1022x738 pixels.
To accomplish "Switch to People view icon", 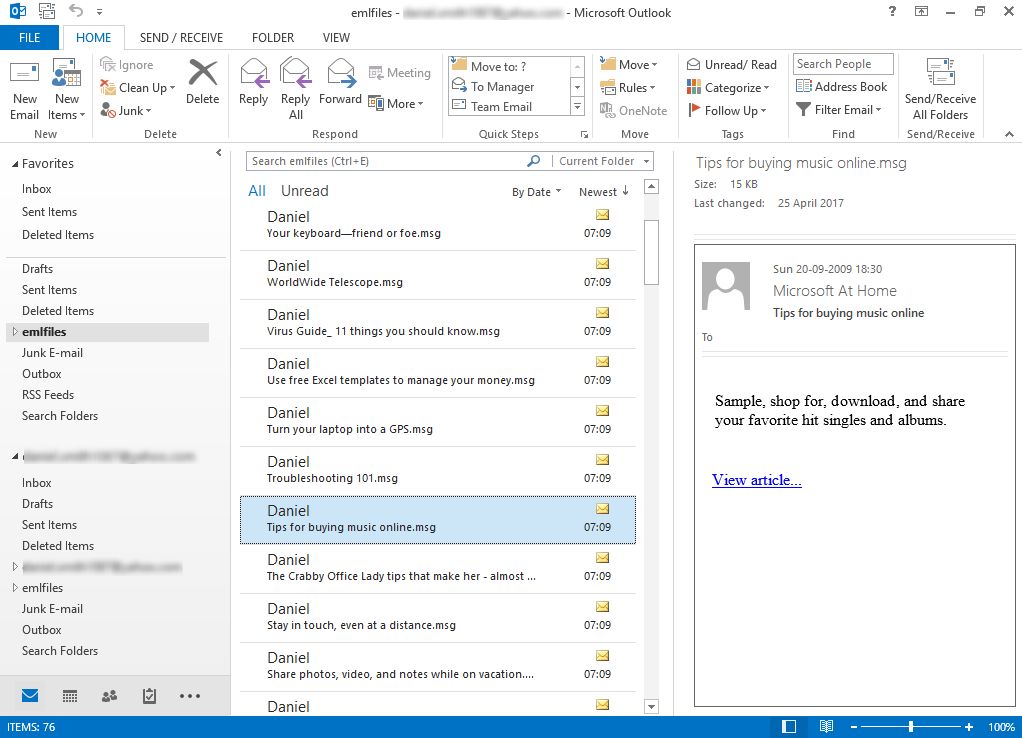I will [x=110, y=696].
